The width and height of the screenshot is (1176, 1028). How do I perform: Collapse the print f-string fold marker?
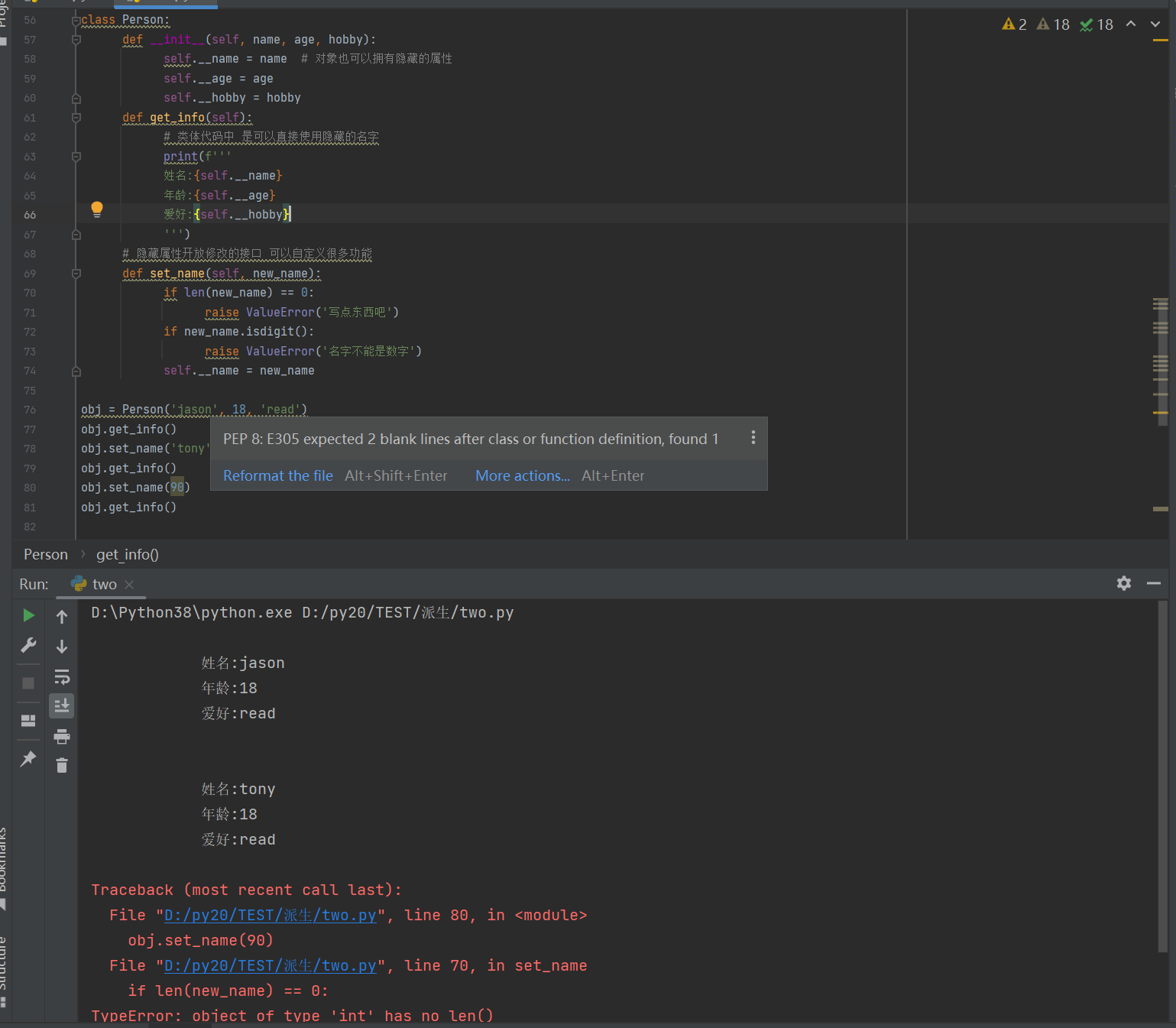(x=76, y=157)
